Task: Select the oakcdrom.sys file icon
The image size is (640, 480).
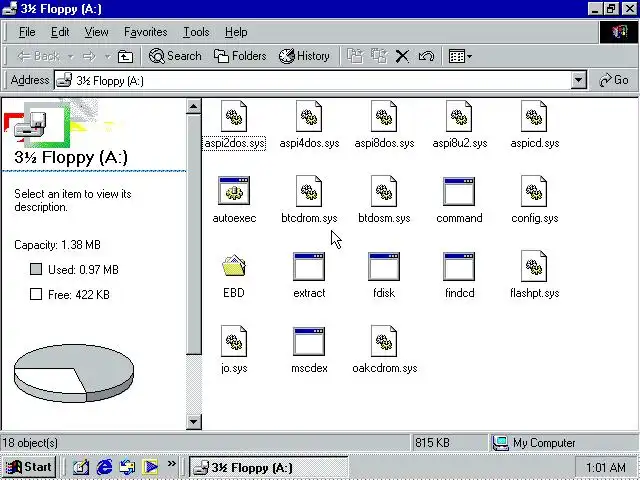Action: (384, 341)
